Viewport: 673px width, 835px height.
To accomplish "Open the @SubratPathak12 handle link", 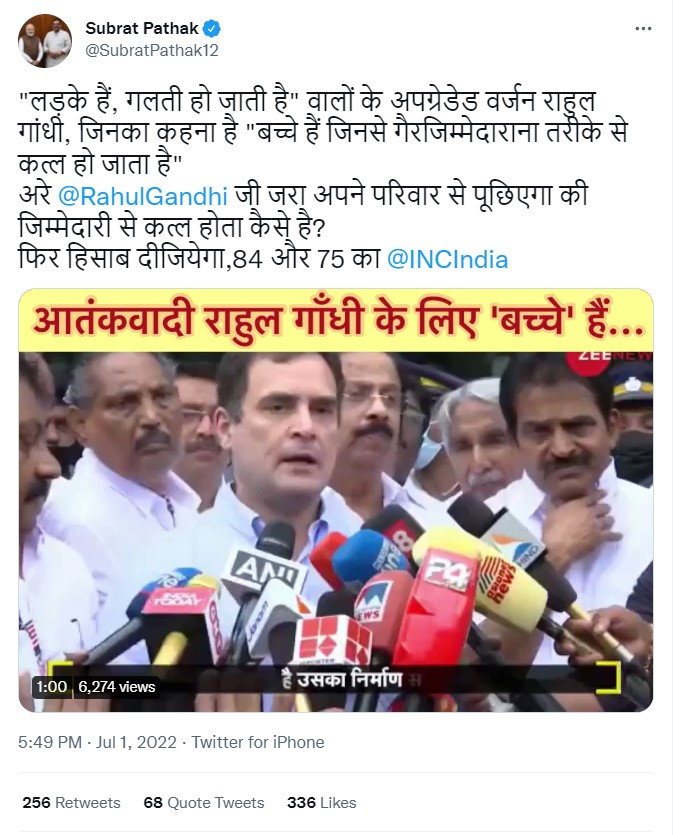I will click(152, 51).
